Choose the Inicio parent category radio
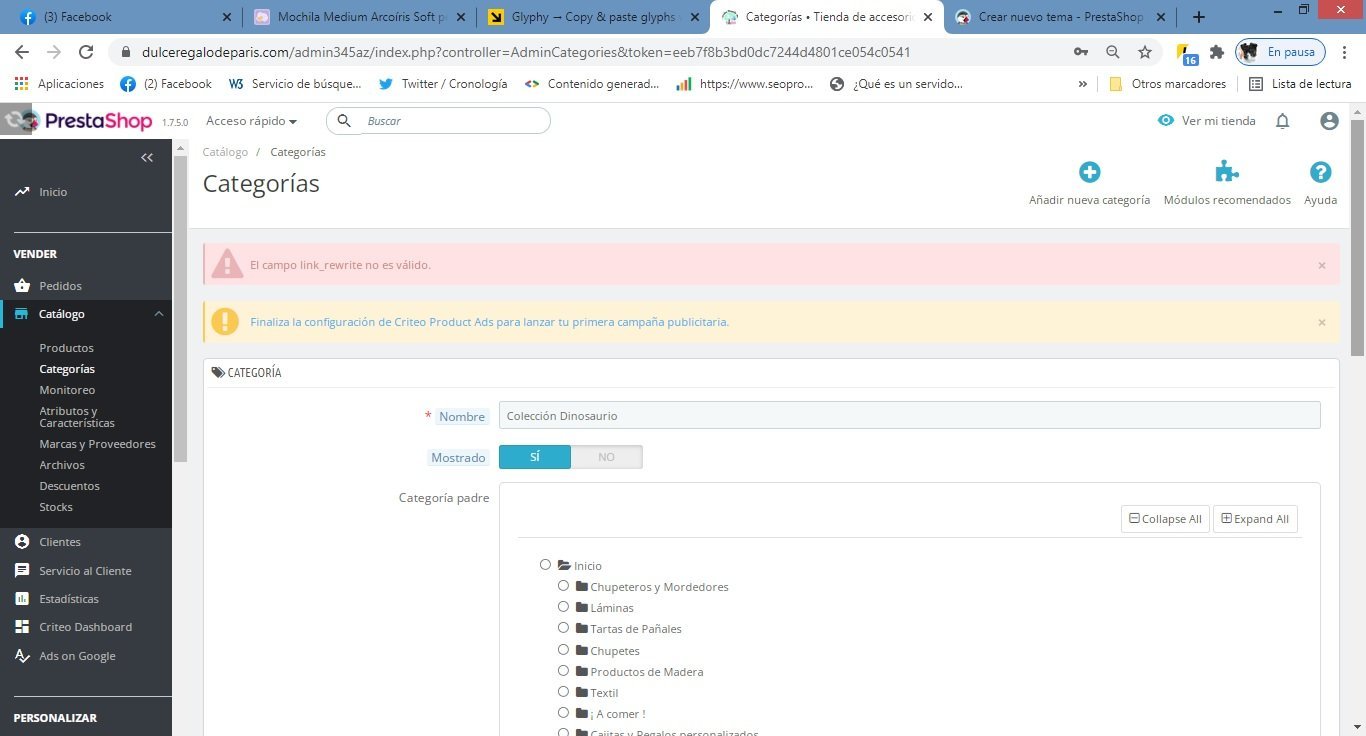 (x=545, y=565)
